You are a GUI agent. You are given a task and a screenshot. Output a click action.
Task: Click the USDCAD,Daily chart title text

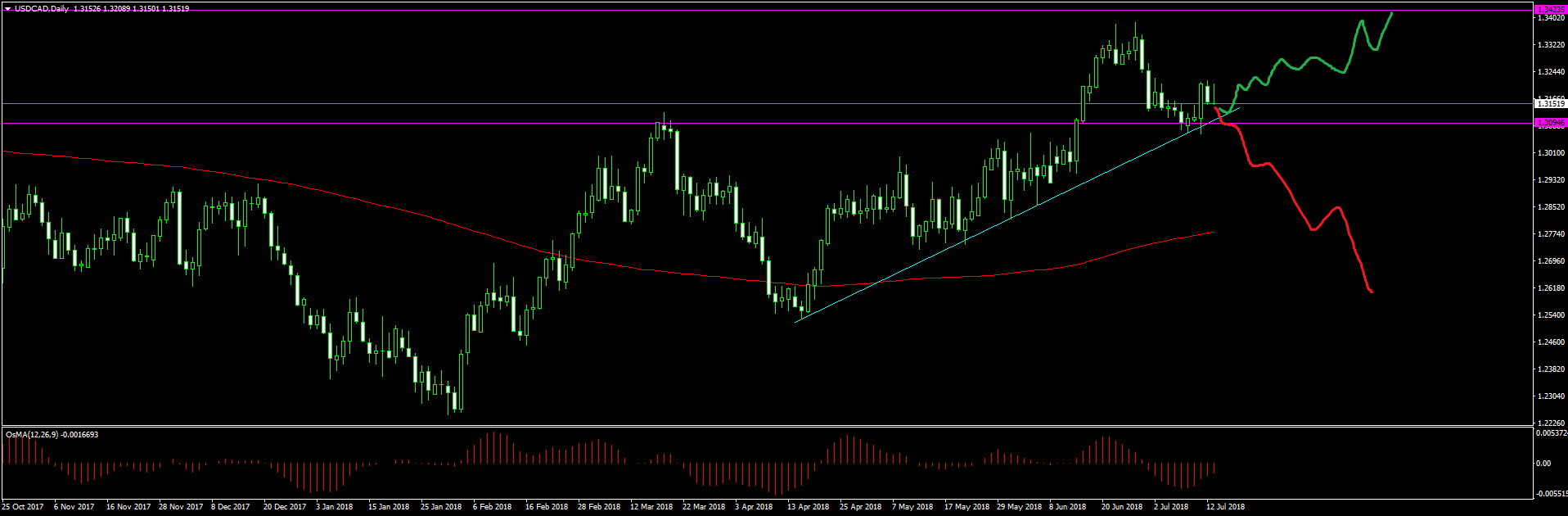click(x=42, y=9)
